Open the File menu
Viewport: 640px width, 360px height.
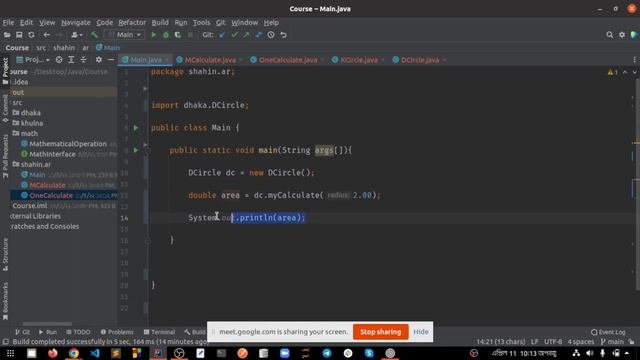tap(8, 22)
